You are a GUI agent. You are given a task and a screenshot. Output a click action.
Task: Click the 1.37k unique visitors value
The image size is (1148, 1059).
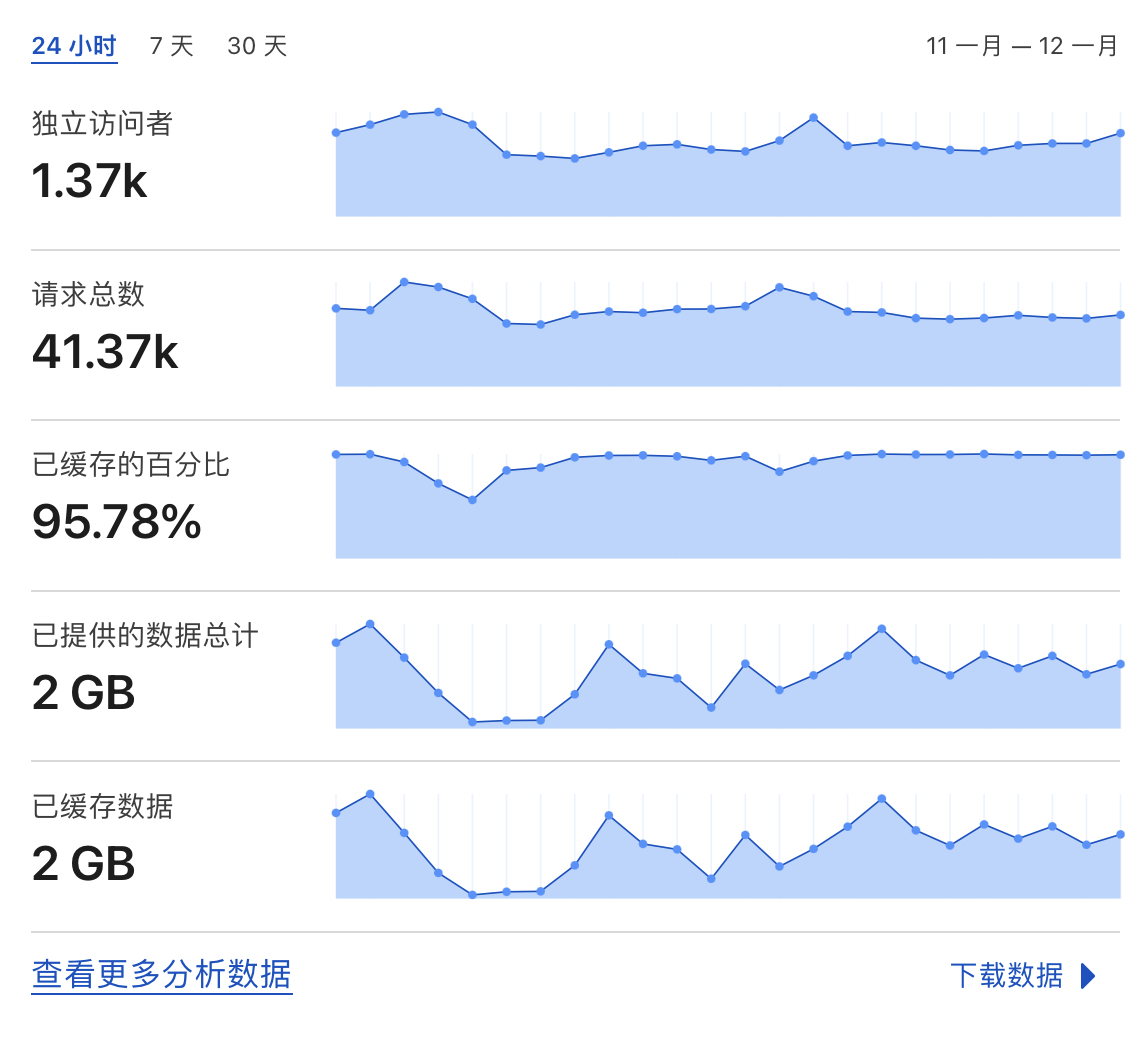click(89, 181)
